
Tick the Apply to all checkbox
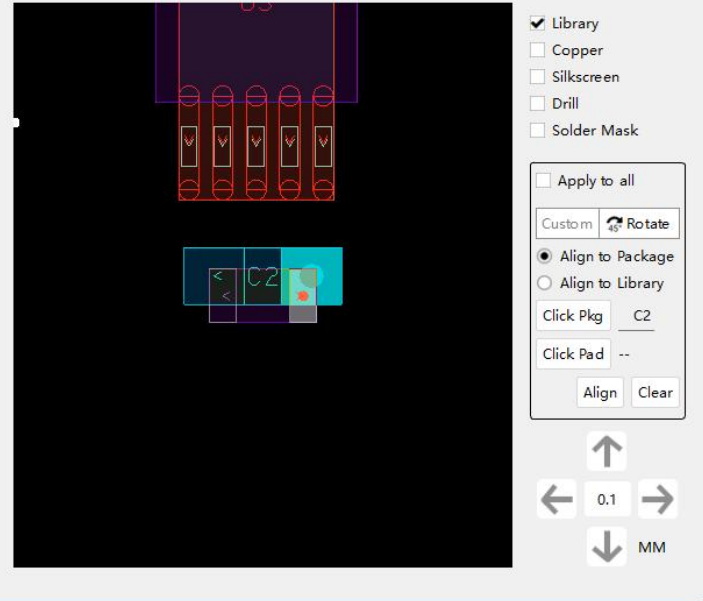point(544,181)
